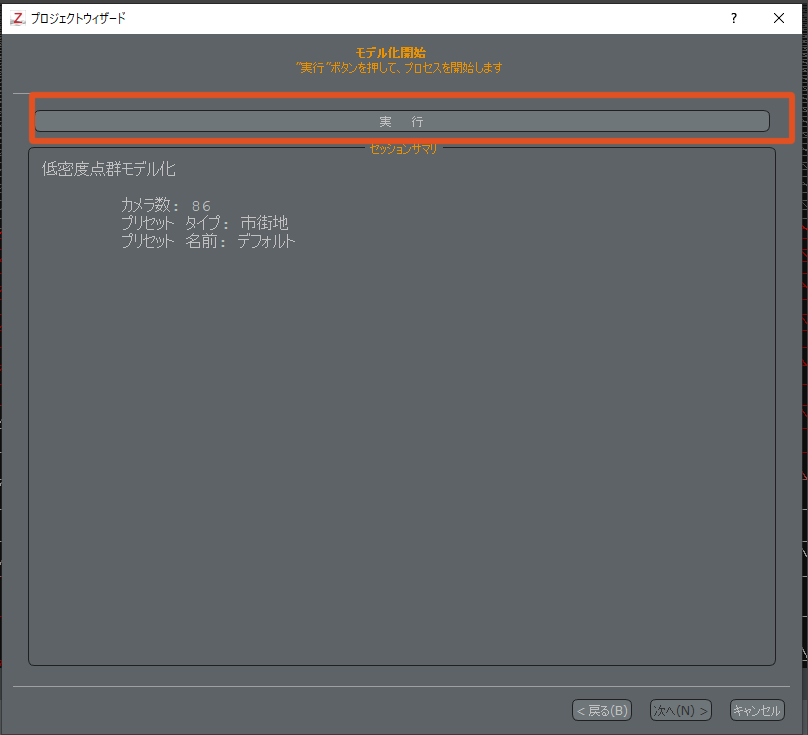Click the モデル化開始 heading text
The image size is (808, 735).
[x=391, y=53]
